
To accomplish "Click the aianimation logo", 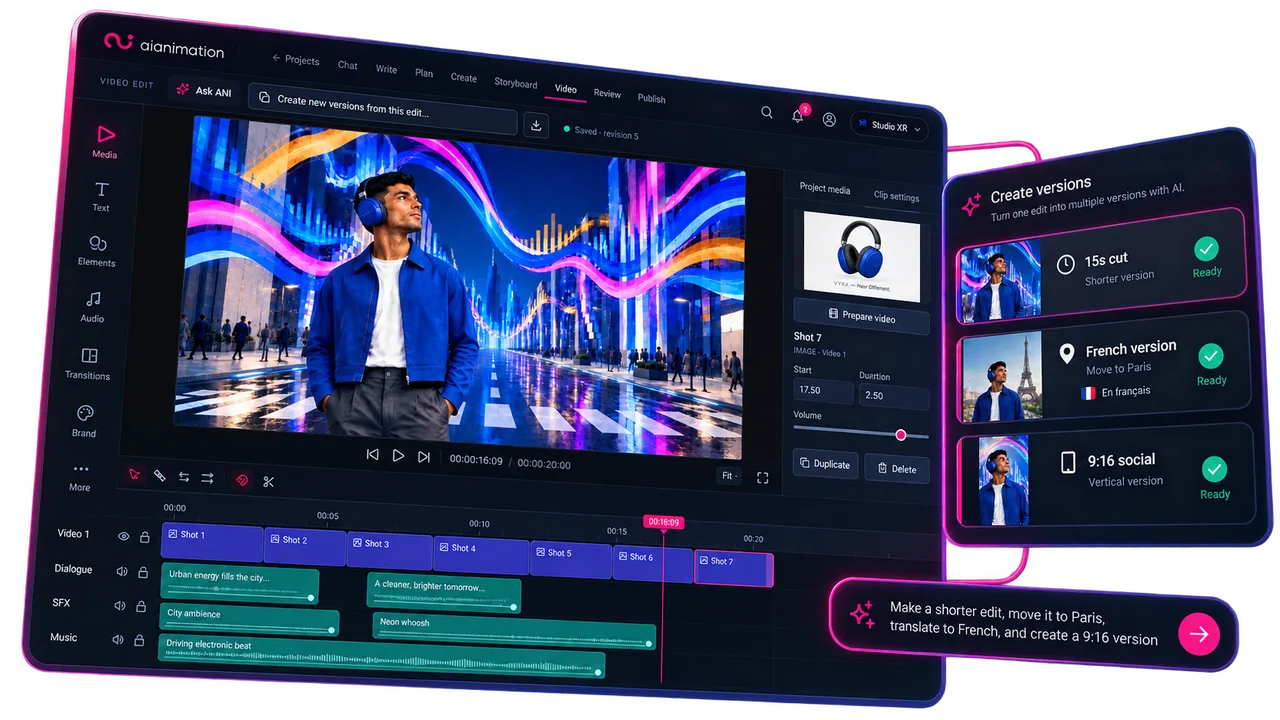I will (165, 45).
